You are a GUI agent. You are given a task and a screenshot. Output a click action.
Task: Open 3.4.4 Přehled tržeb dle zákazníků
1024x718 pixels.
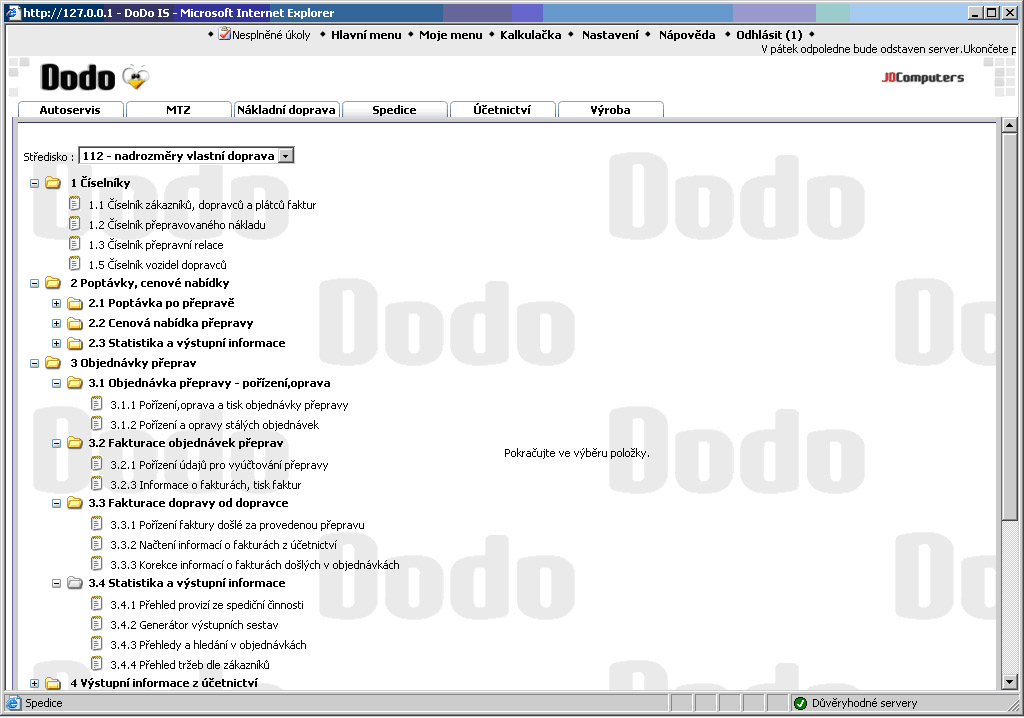[190, 665]
